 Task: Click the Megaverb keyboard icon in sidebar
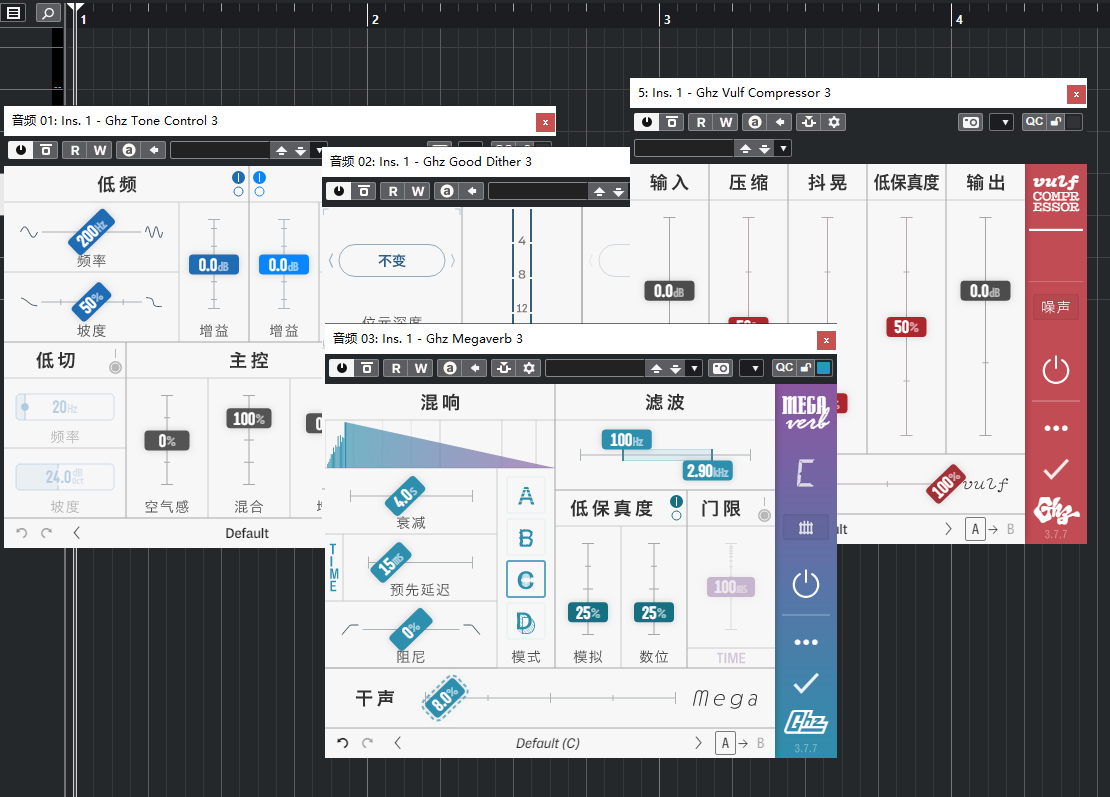coord(805,527)
